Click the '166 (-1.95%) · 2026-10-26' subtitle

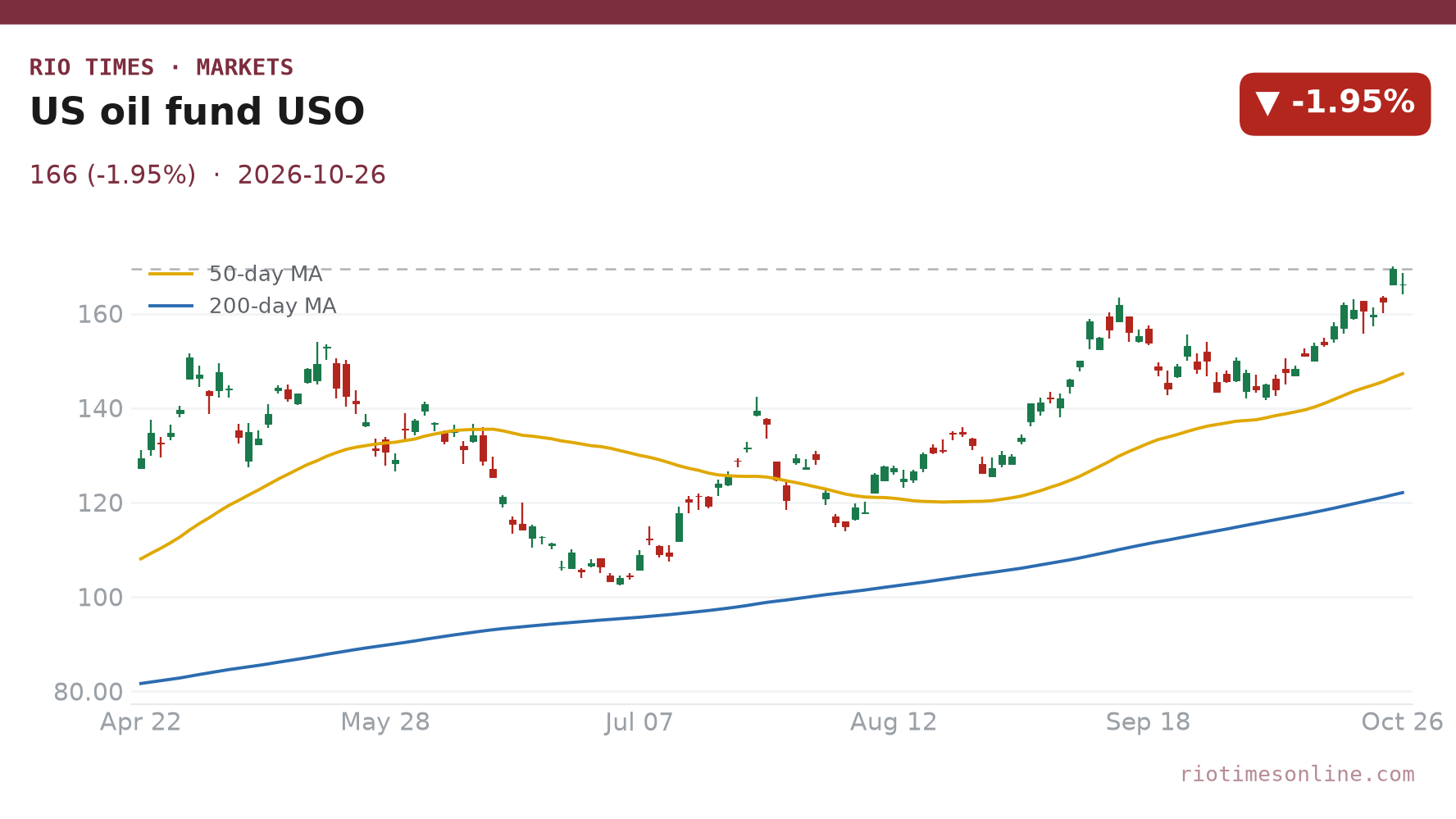(x=207, y=175)
